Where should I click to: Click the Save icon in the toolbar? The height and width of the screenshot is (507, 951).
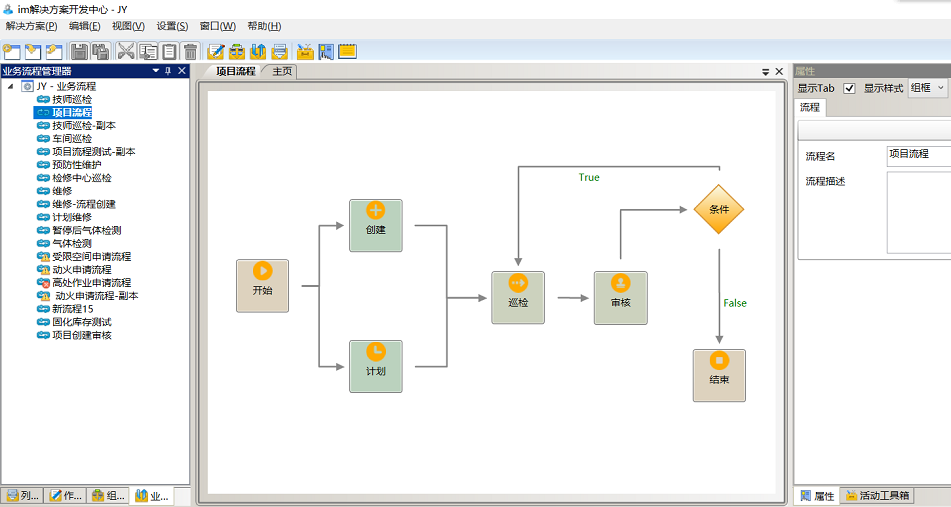pos(78,51)
